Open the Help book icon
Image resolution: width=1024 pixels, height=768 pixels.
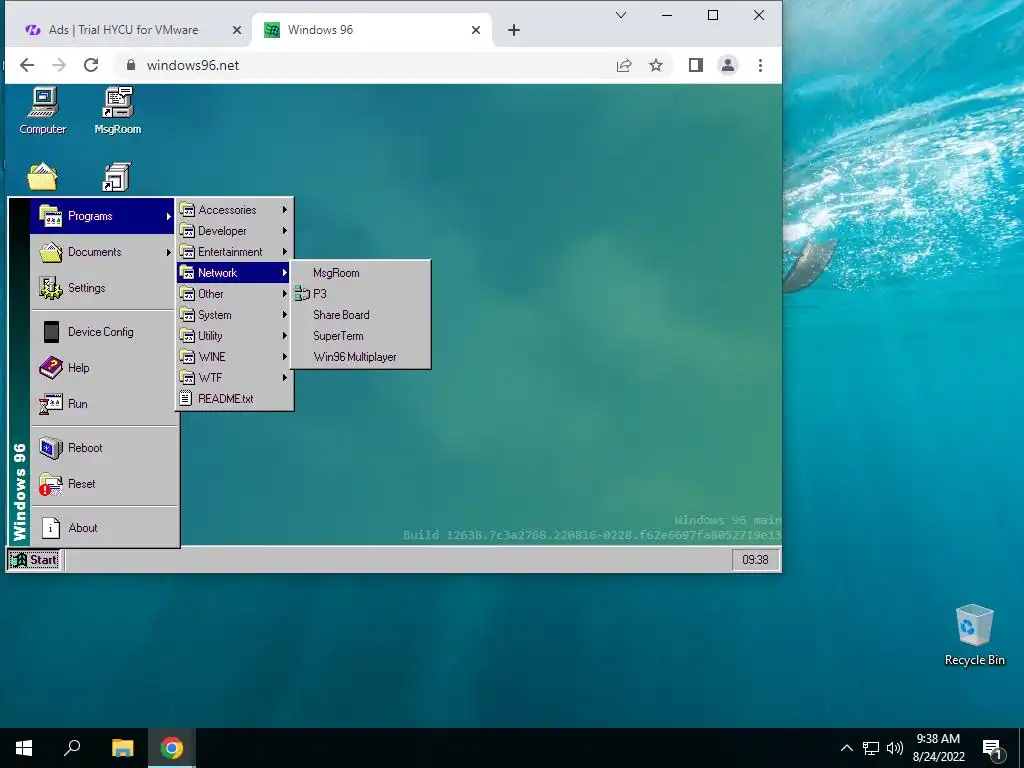click(50, 368)
